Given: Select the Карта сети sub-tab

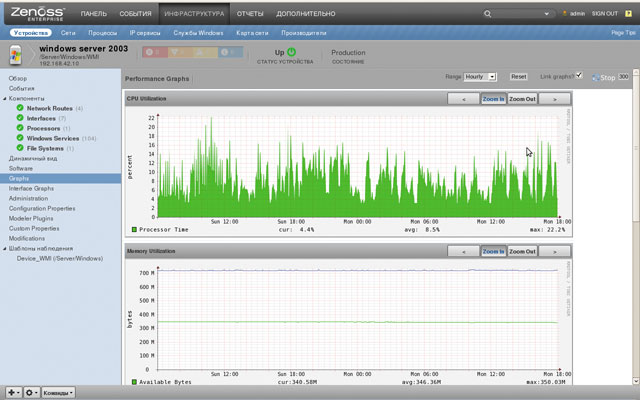Looking at the screenshot, I should coord(252,33).
